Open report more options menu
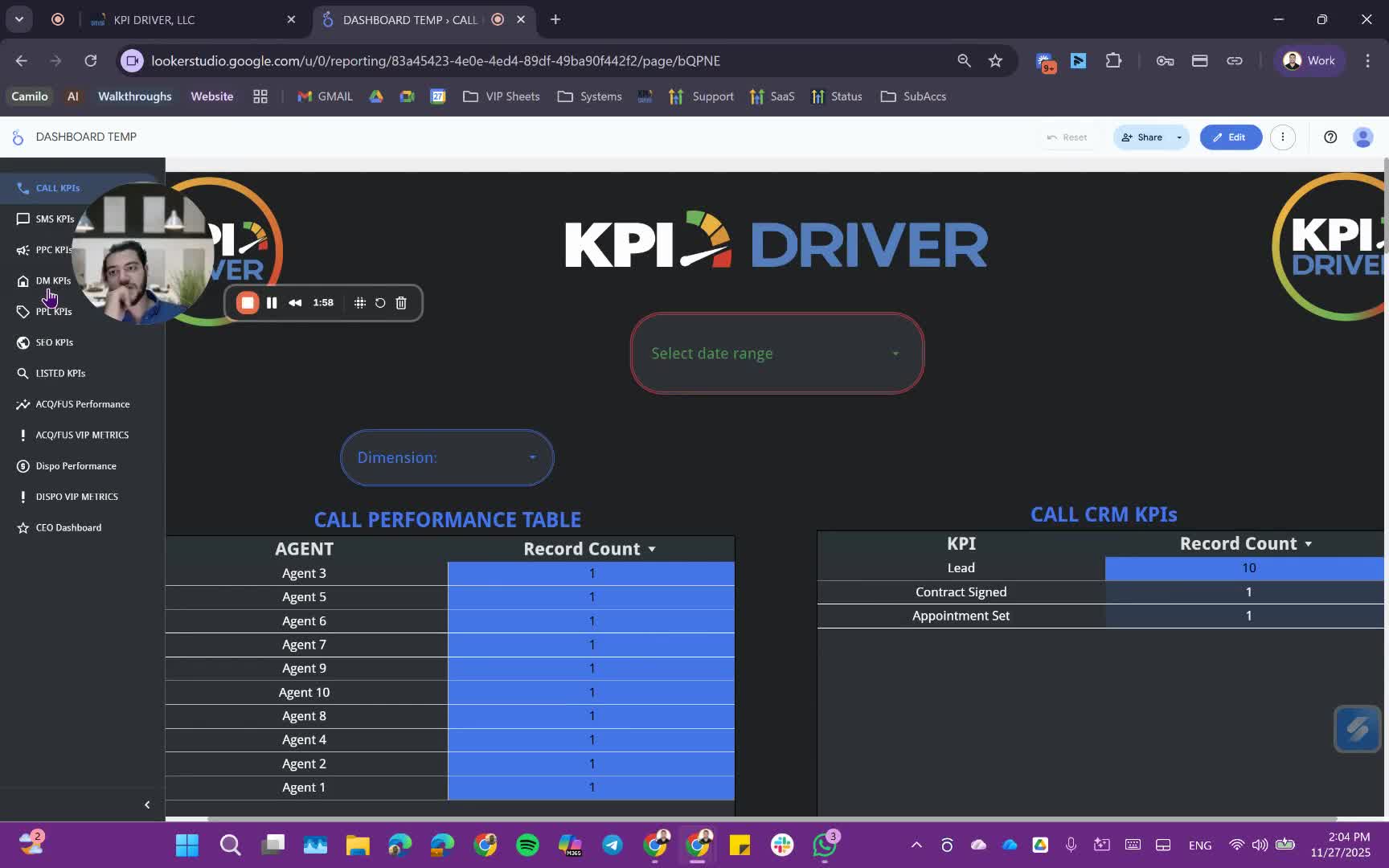This screenshot has height=868, width=1389. pos(1282,137)
